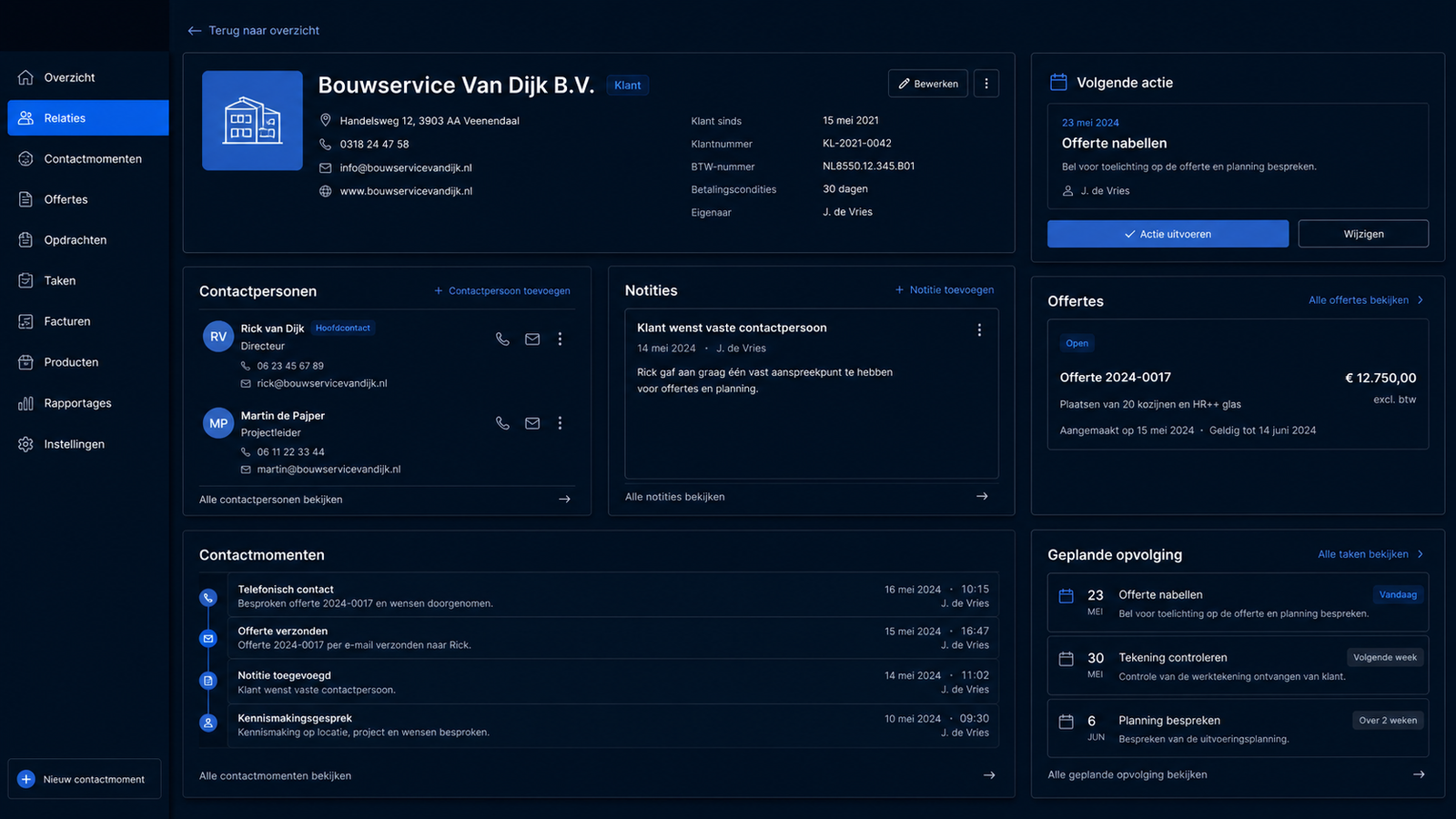Open Offertes in sidebar
Screen dimensions: 1456x819
click(87, 199)
